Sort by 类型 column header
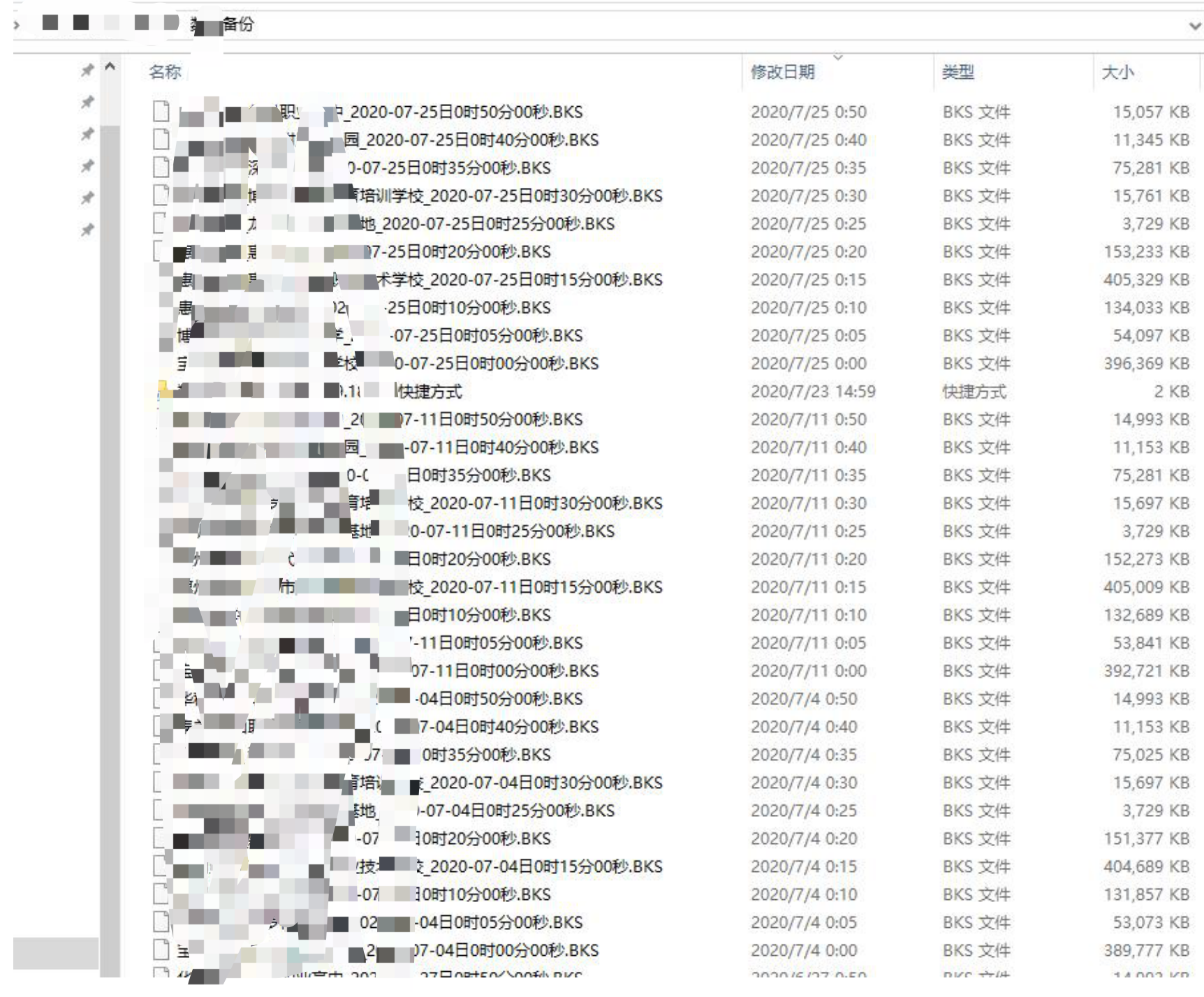Image resolution: width=1204 pixels, height=997 pixels. (x=957, y=71)
